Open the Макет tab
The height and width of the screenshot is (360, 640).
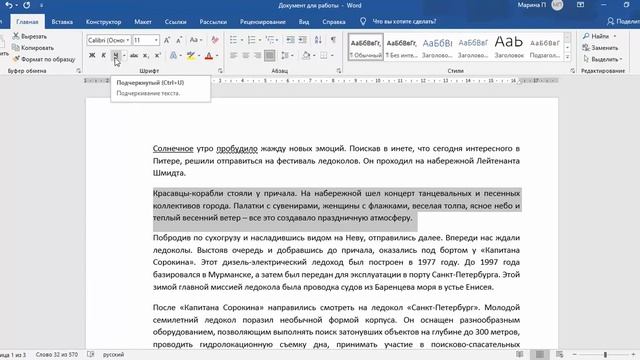point(143,22)
